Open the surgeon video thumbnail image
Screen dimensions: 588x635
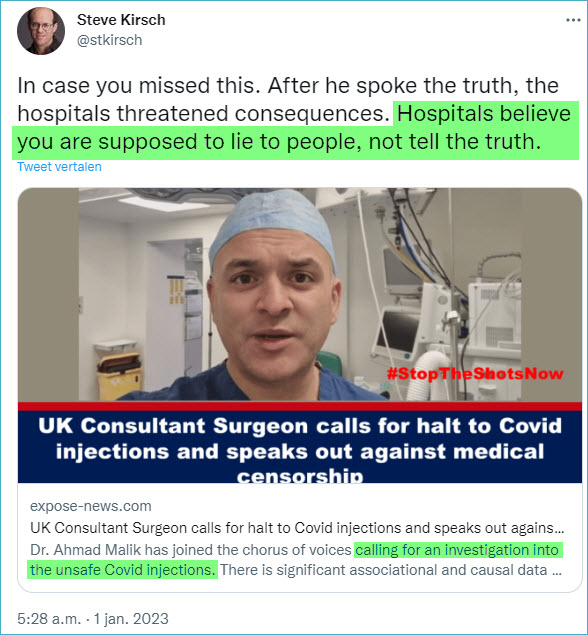(x=300, y=294)
